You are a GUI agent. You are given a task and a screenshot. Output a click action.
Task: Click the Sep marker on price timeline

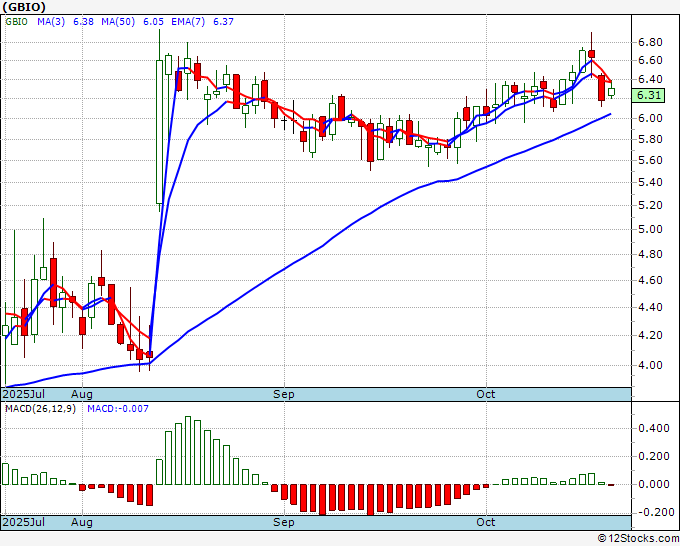tap(284, 394)
